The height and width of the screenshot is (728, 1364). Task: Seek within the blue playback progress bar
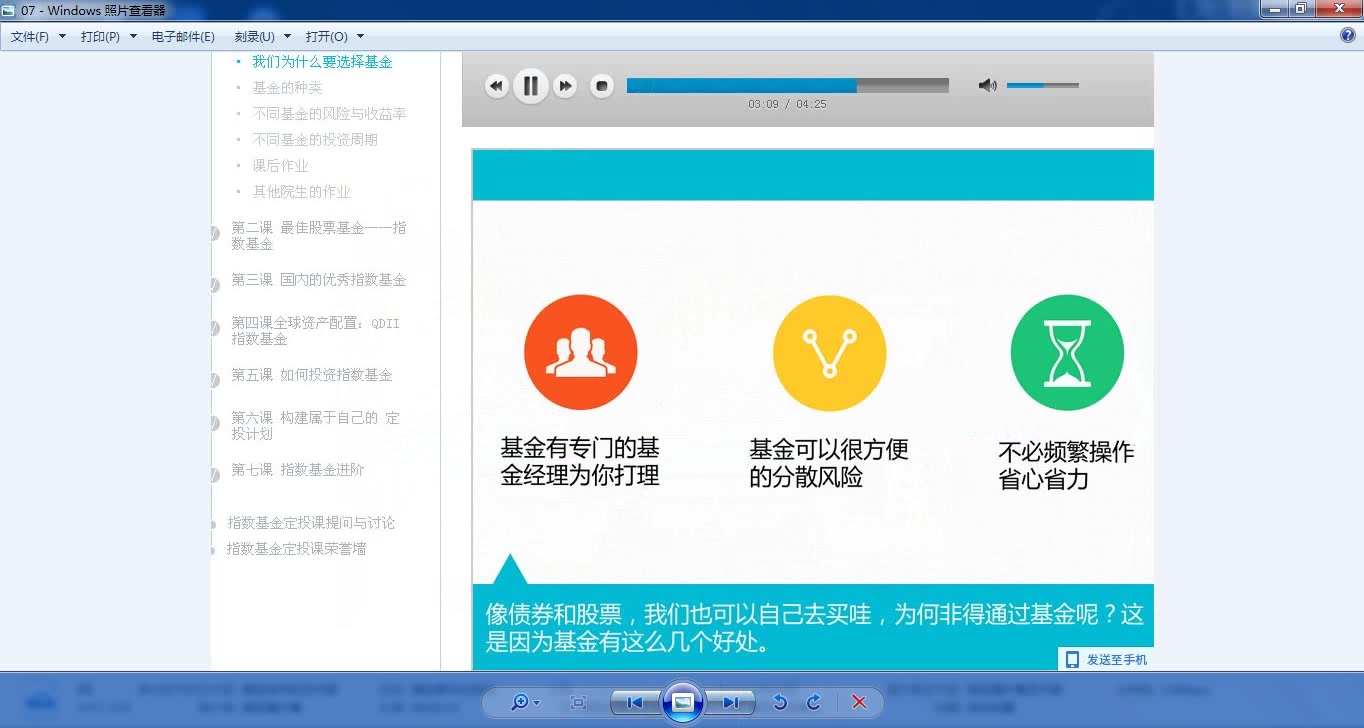787,86
